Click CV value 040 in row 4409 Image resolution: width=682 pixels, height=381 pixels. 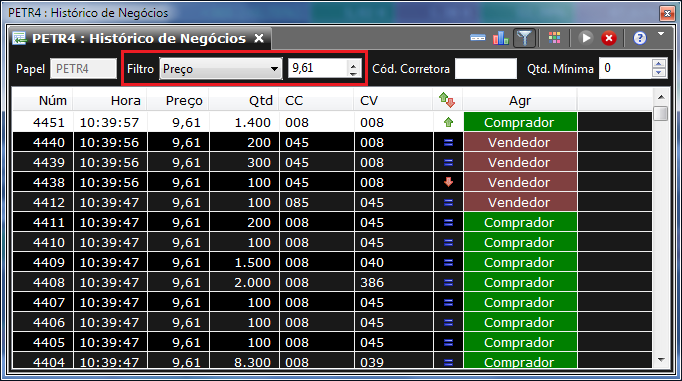394,262
